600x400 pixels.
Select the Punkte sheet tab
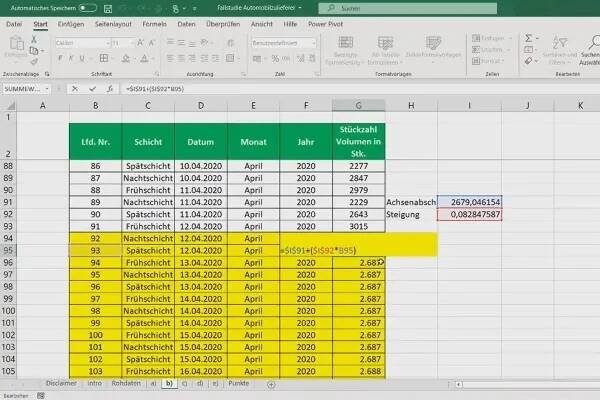(239, 384)
